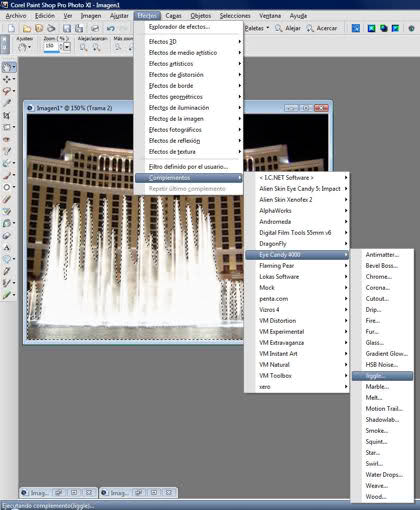Open the Ajustes preset hand dropdown

point(24,48)
